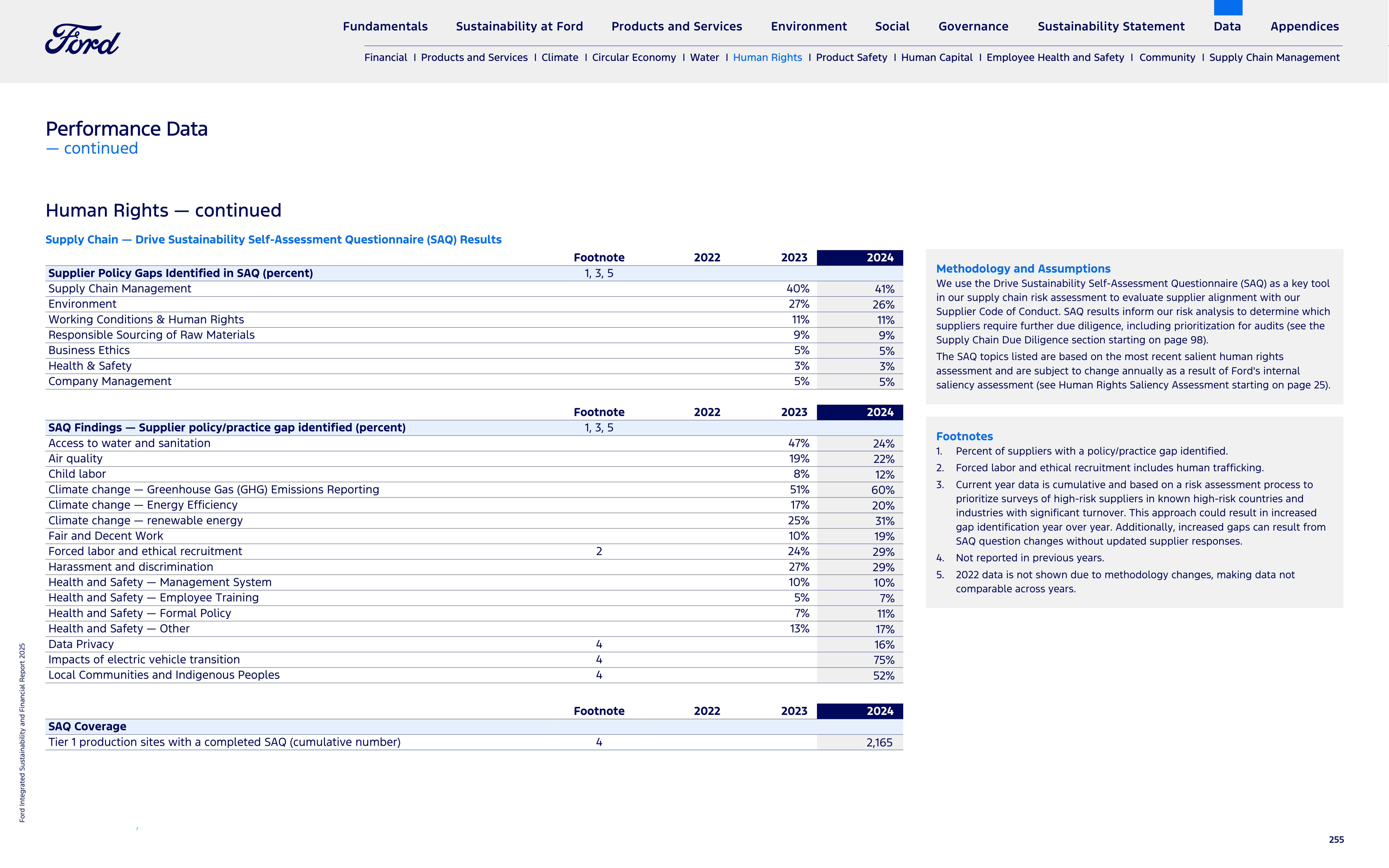1389x868 pixels.
Task: Click the Performance Data heading
Action: pos(127,129)
